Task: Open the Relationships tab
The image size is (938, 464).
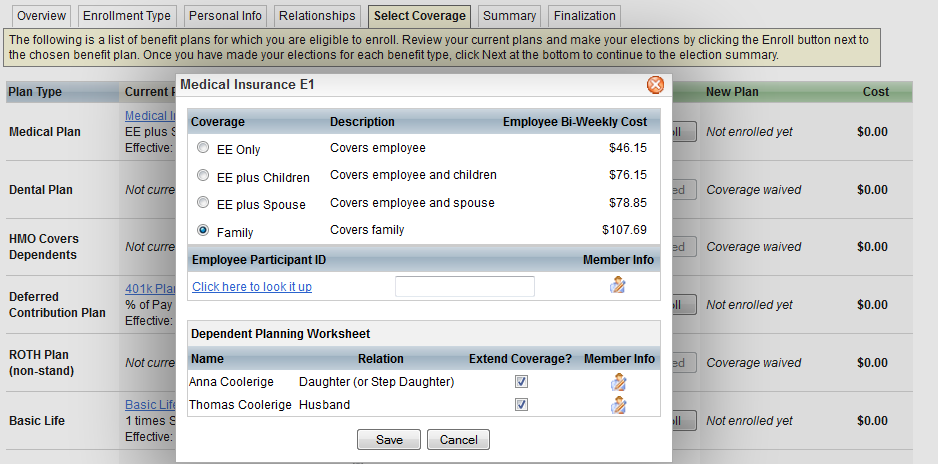Action: [x=317, y=16]
